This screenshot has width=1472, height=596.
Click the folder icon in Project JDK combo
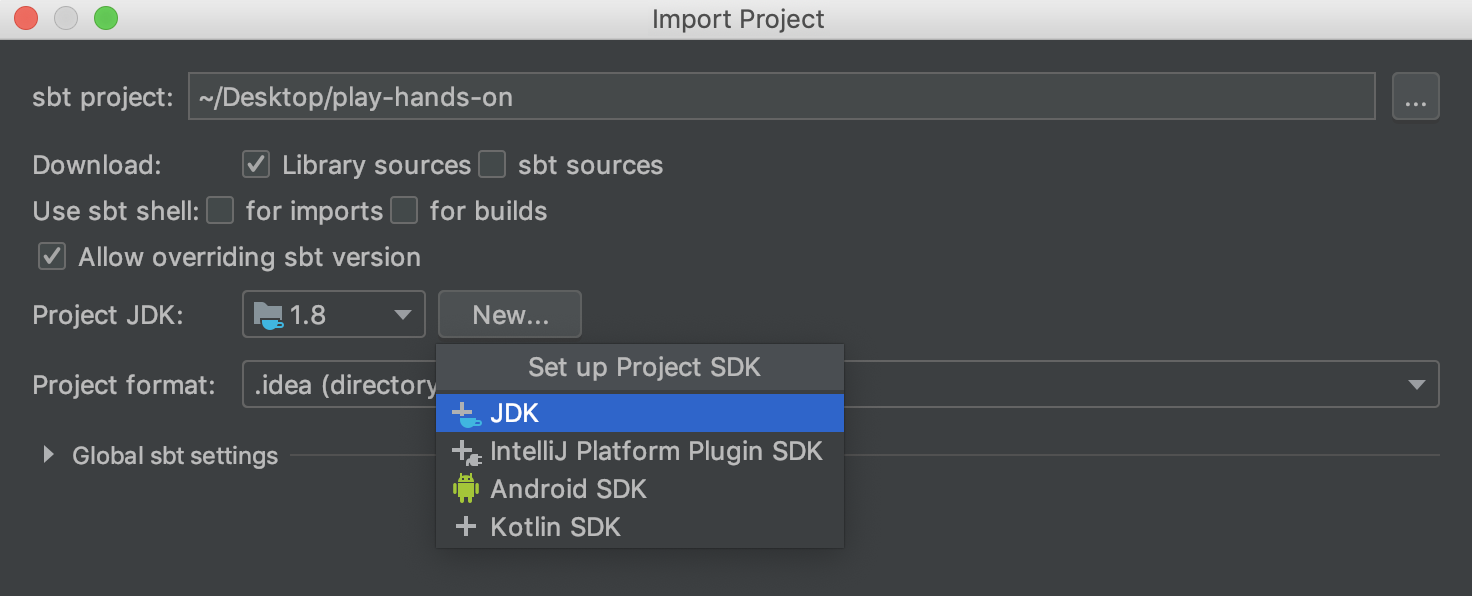268,315
